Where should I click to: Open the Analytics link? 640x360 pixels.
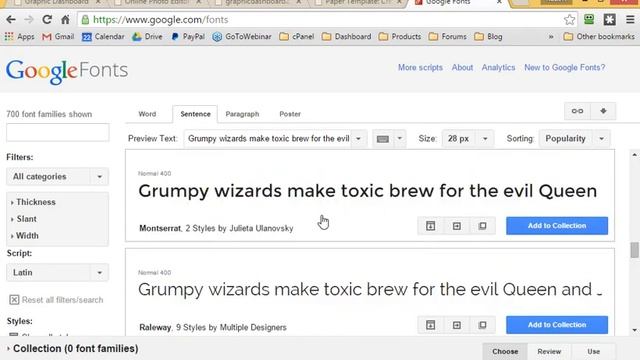pyautogui.click(x=498, y=67)
